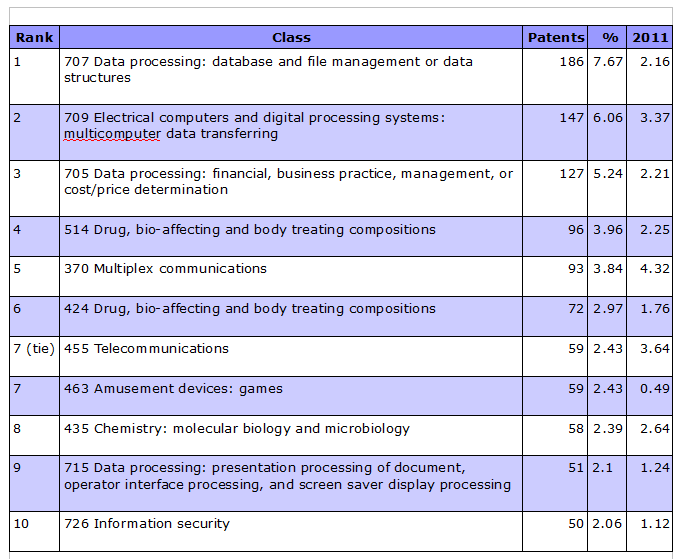Click the 424 Drug, bio-affecting class text
Viewport: 687px width, 559px height.
point(250,308)
